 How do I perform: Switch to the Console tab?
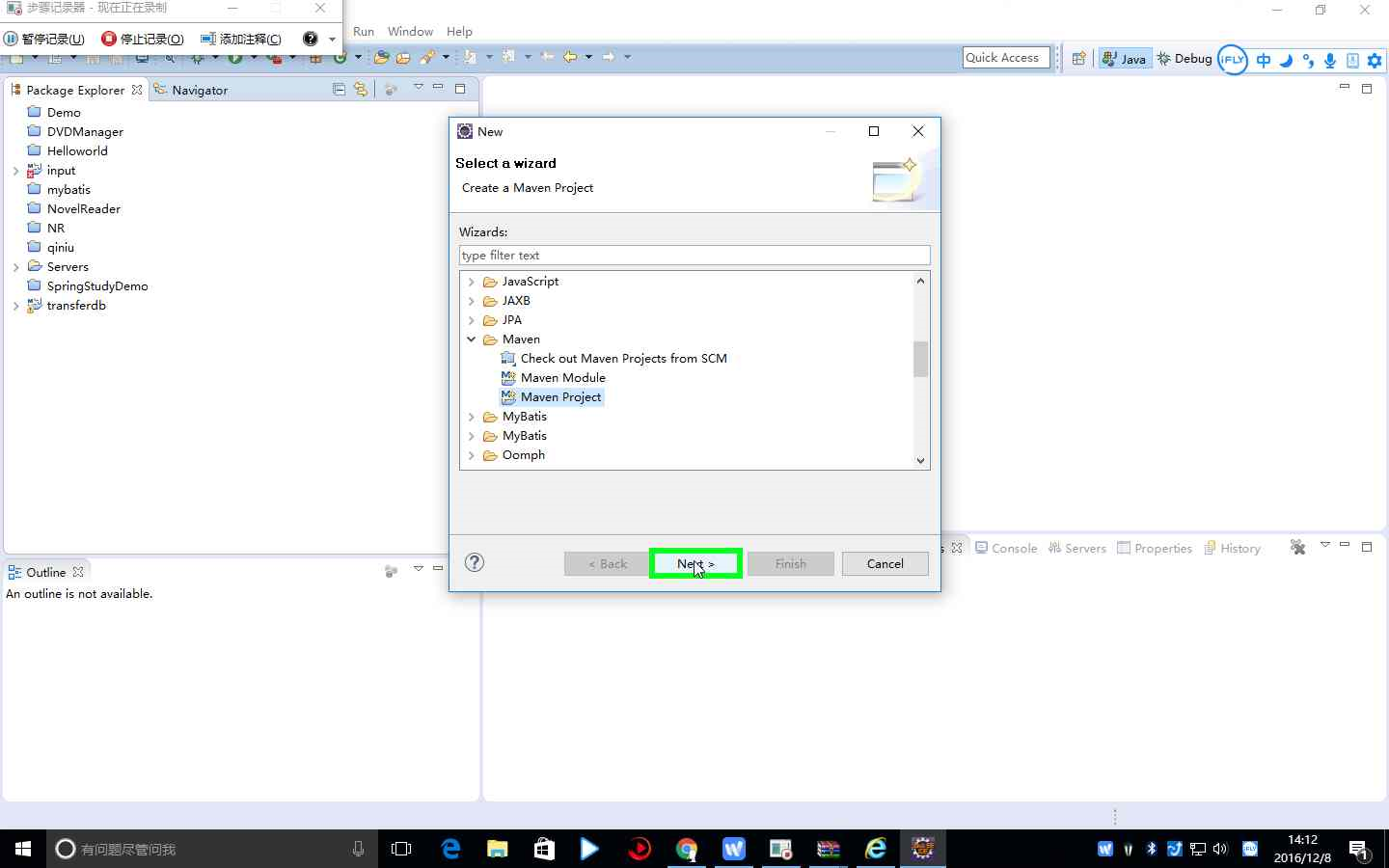click(1006, 548)
